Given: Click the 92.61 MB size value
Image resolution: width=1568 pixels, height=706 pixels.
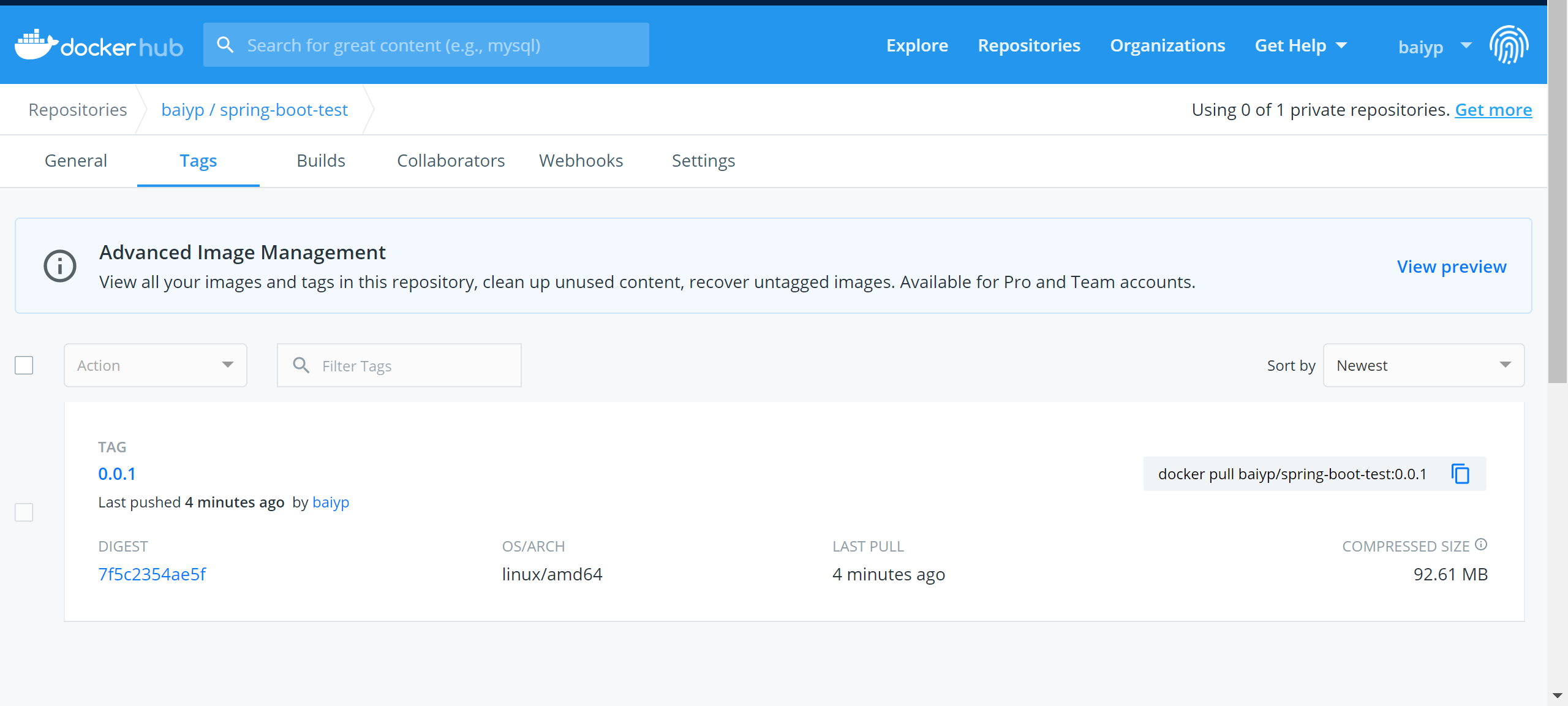Looking at the screenshot, I should point(1450,574).
